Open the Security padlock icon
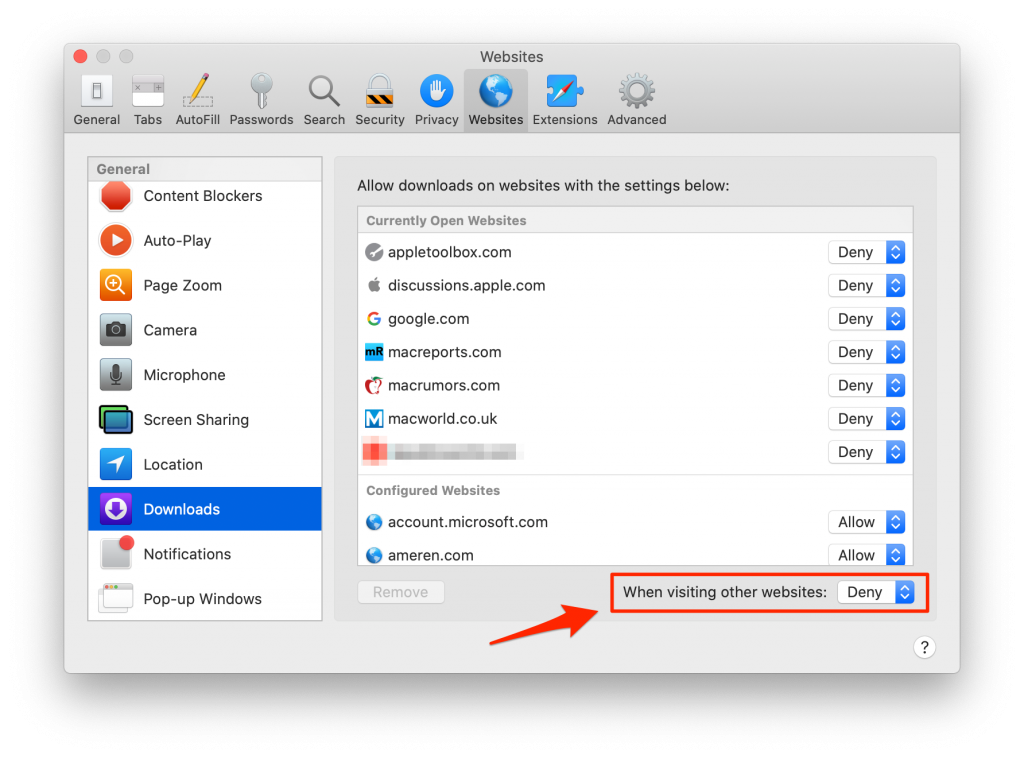 379,91
